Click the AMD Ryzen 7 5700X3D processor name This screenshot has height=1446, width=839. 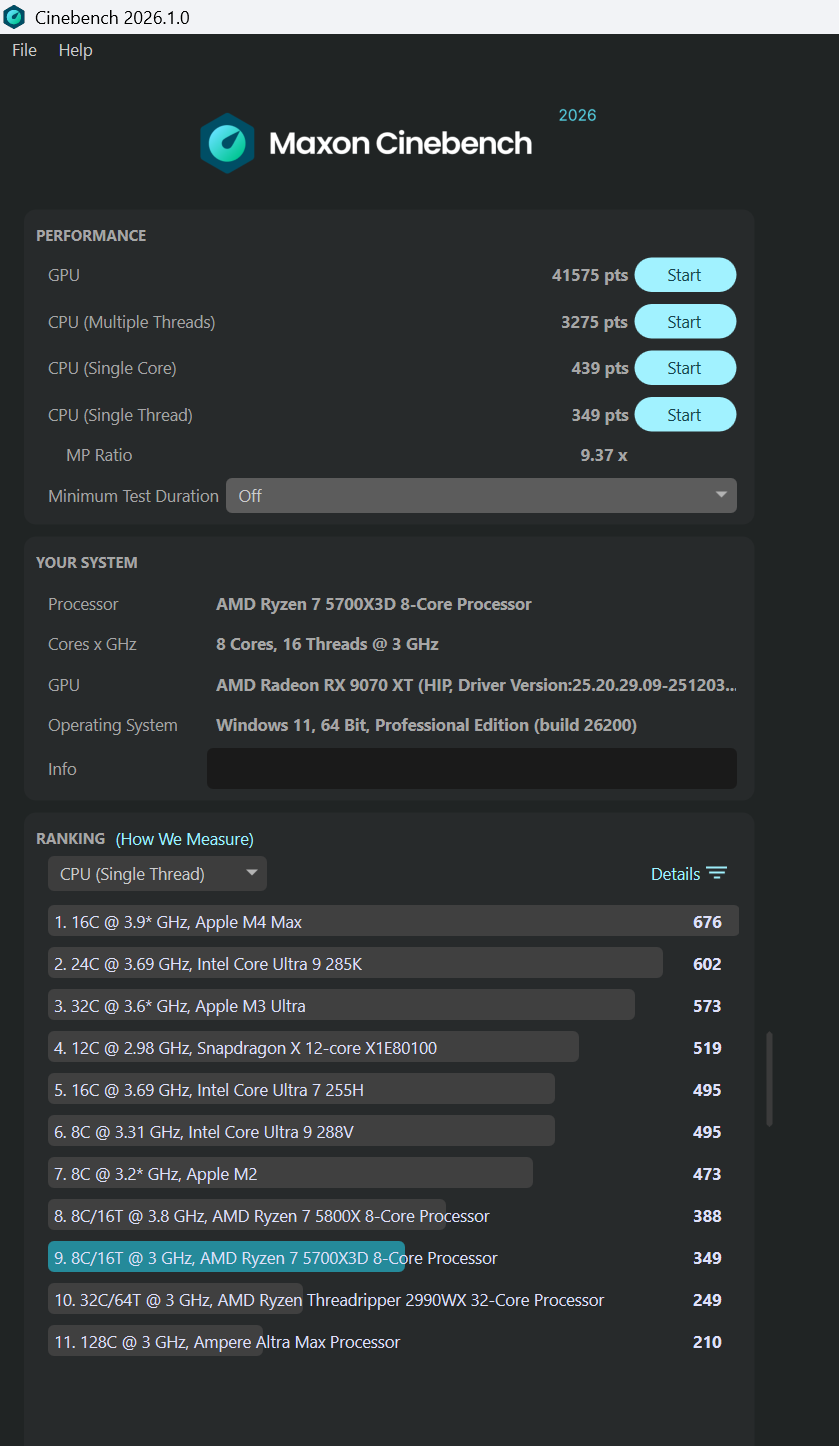tap(374, 604)
